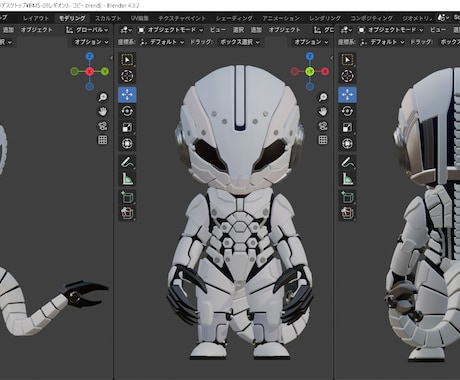Click the zoom magnifier in left viewport
Image resolution: width=460 pixels, height=380 pixels.
(x=103, y=97)
